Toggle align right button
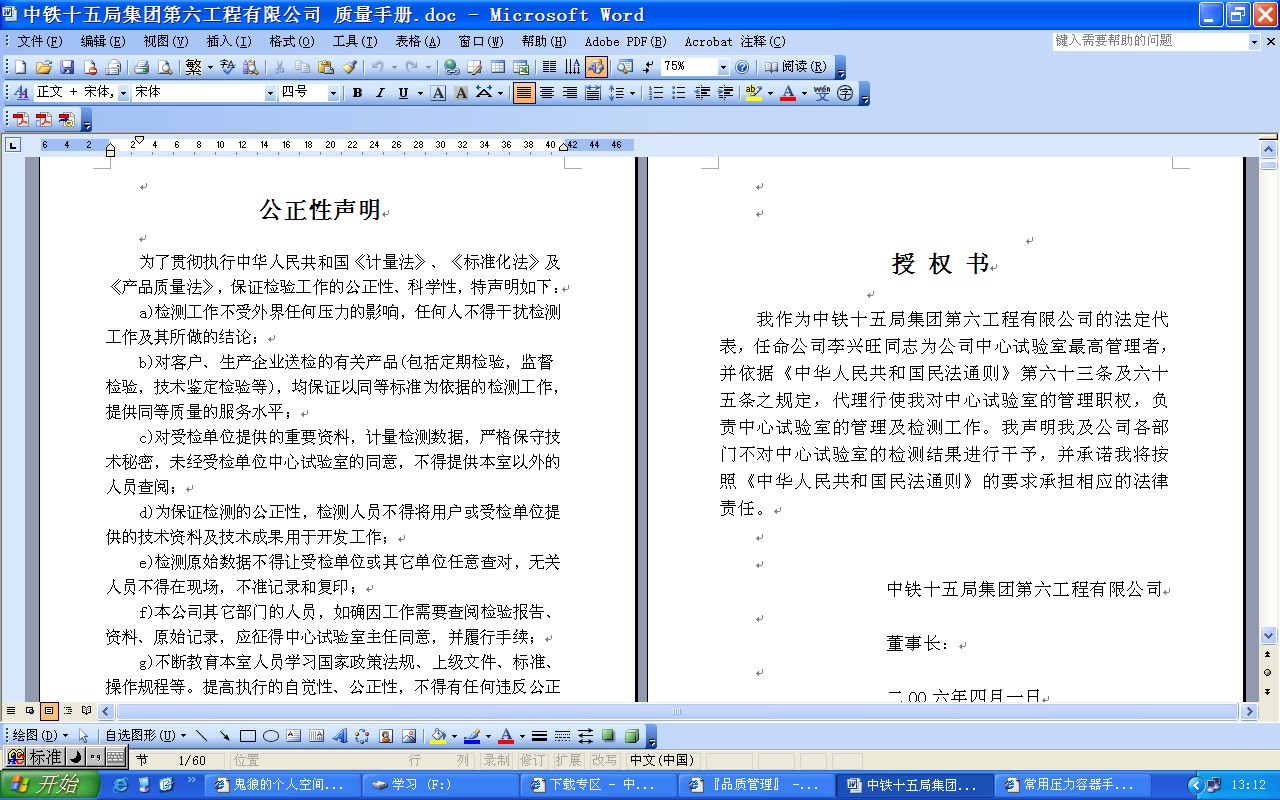This screenshot has height=800, width=1280. tap(570, 93)
